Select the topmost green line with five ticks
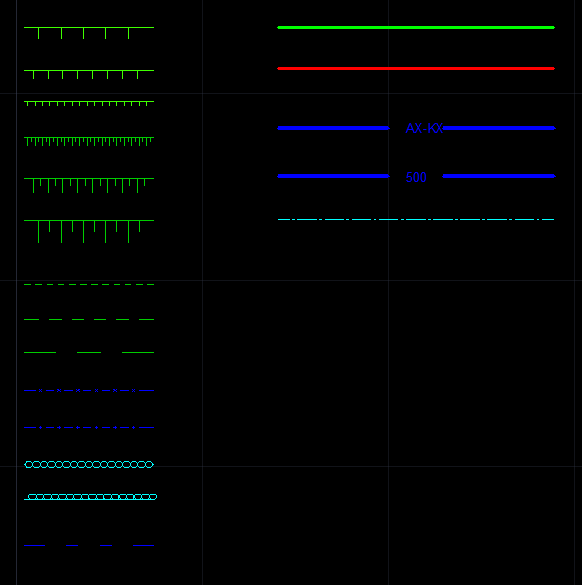The width and height of the screenshot is (582, 585). [x=89, y=33]
